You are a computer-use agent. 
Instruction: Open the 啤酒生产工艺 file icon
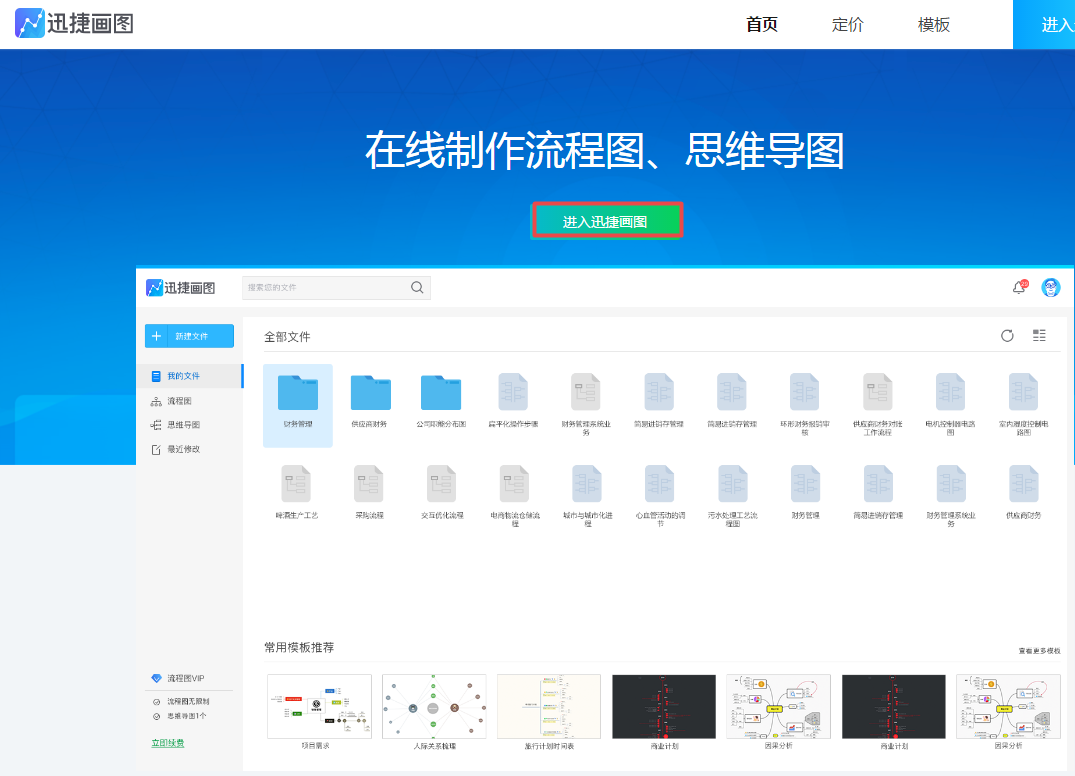point(296,484)
